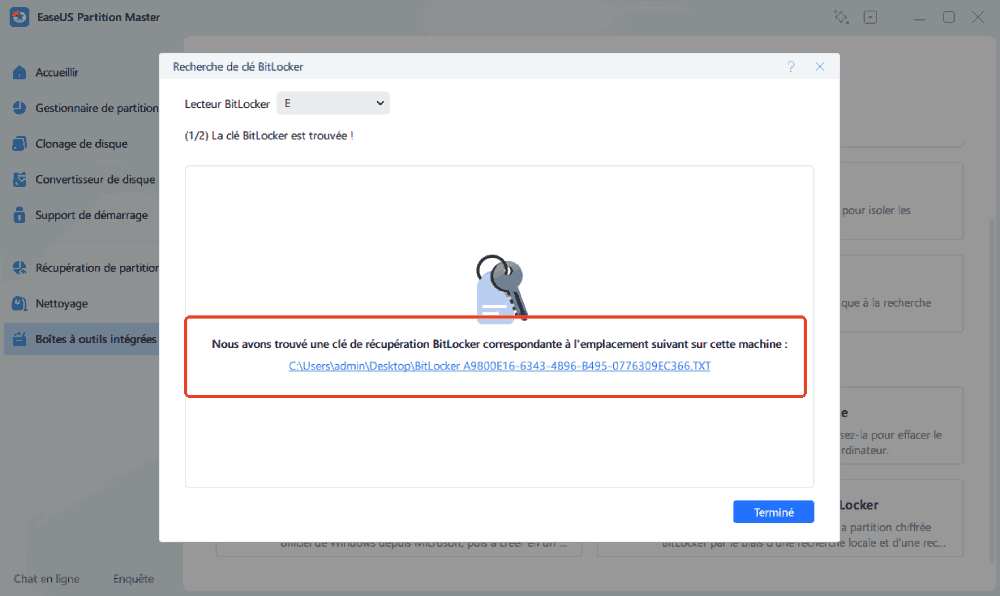Viewport: 1000px width, 596px height.
Task: Open Clonage de disque in the sidebar
Action: [82, 143]
